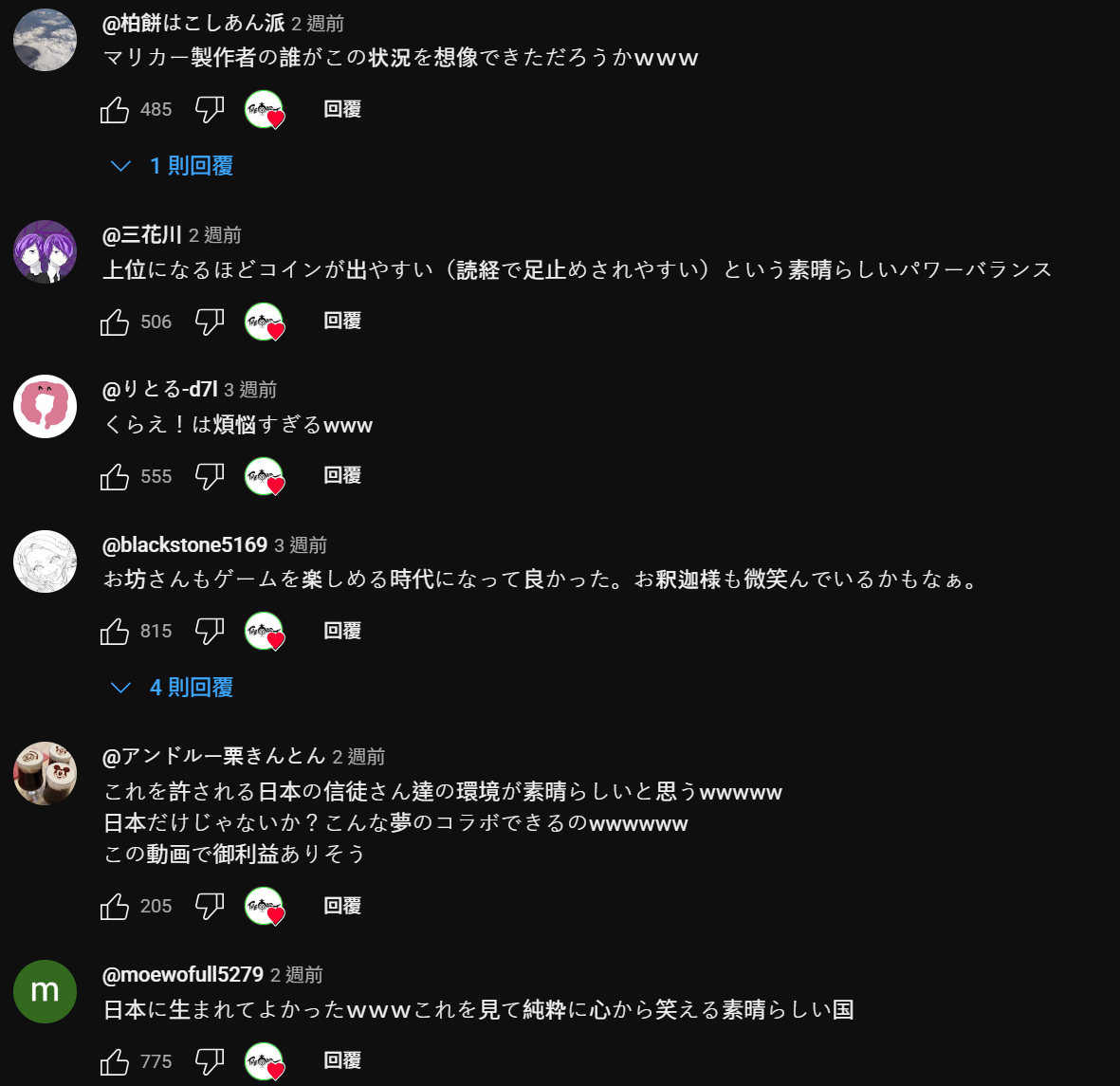Viewport: 1120px width, 1086px height.
Task: Like the comment with 485 likes
Action: 115,109
